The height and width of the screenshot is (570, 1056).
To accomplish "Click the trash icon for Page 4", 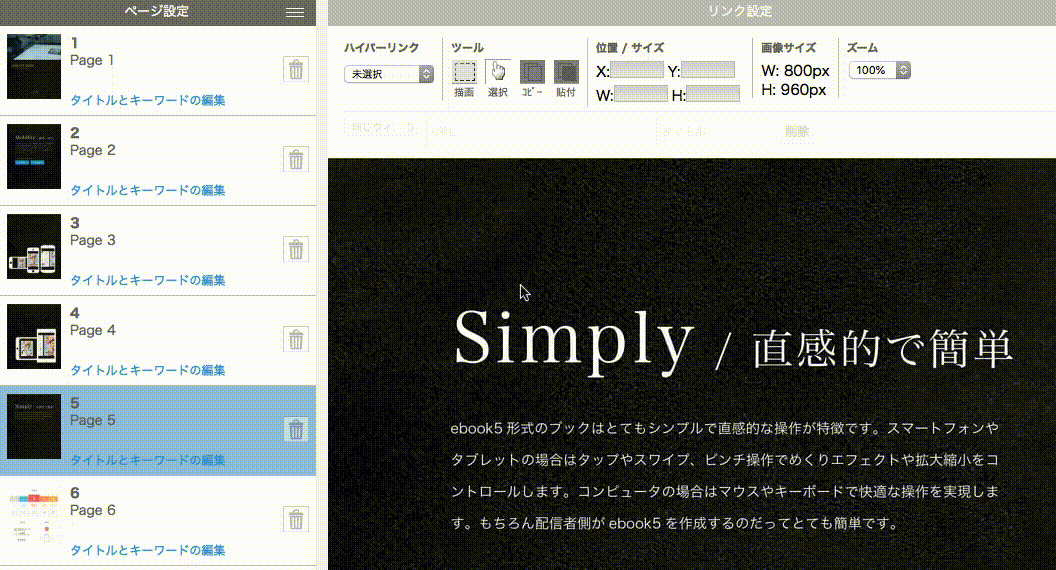I will [x=296, y=339].
